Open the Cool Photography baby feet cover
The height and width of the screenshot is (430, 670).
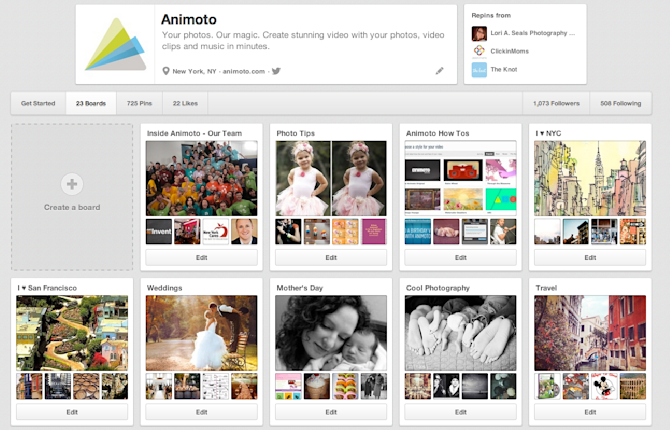[461, 333]
